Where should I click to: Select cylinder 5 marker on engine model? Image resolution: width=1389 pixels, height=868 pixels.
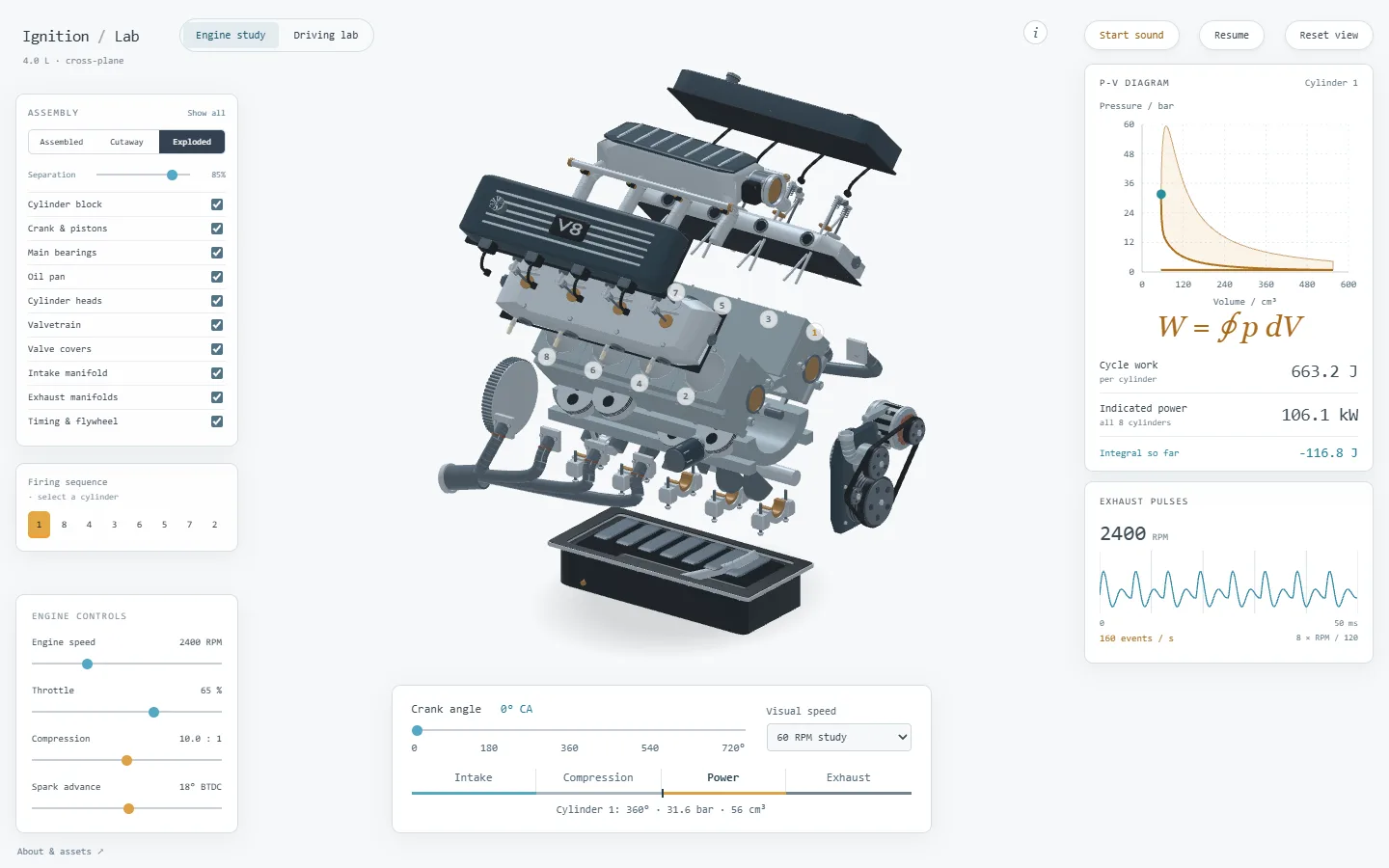[722, 306]
